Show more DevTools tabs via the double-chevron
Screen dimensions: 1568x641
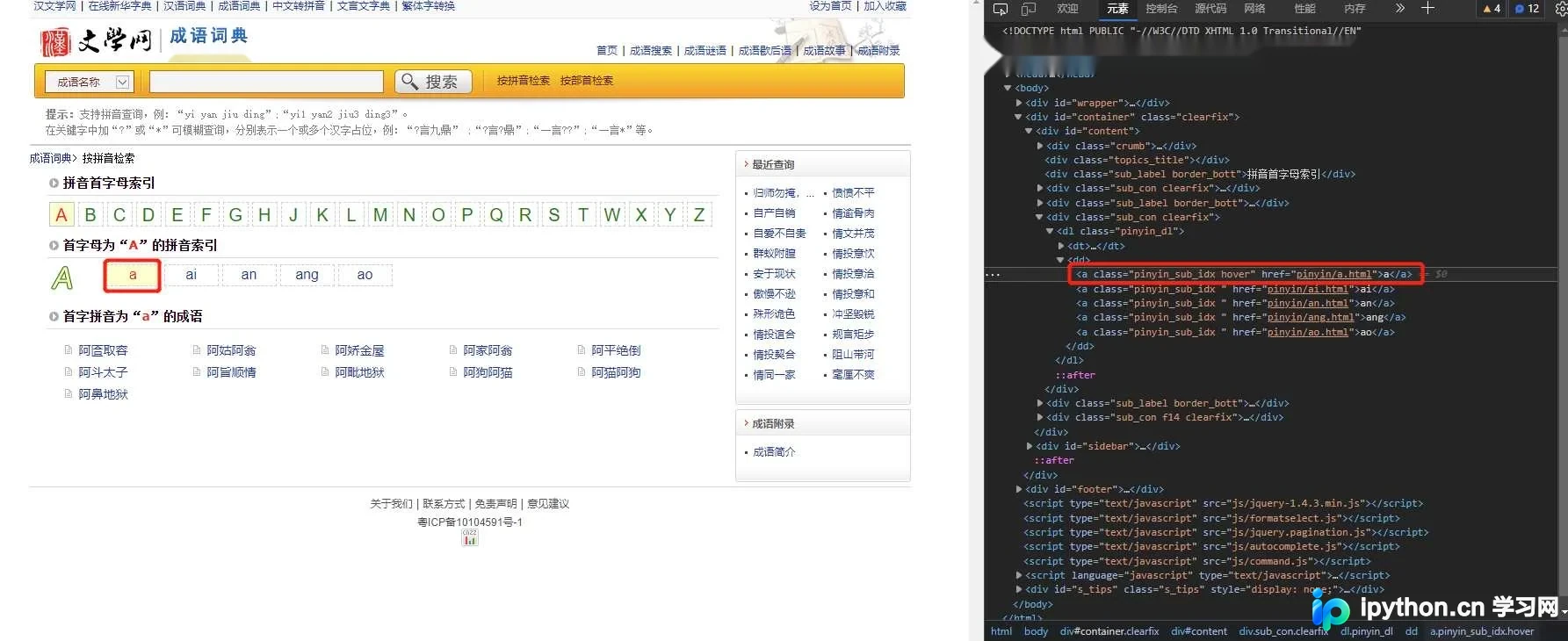(x=1400, y=8)
